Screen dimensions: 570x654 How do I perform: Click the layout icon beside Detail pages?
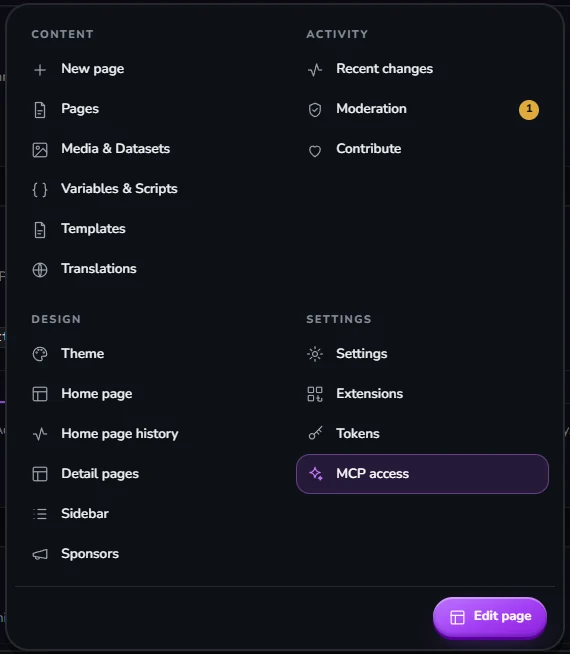pos(40,474)
